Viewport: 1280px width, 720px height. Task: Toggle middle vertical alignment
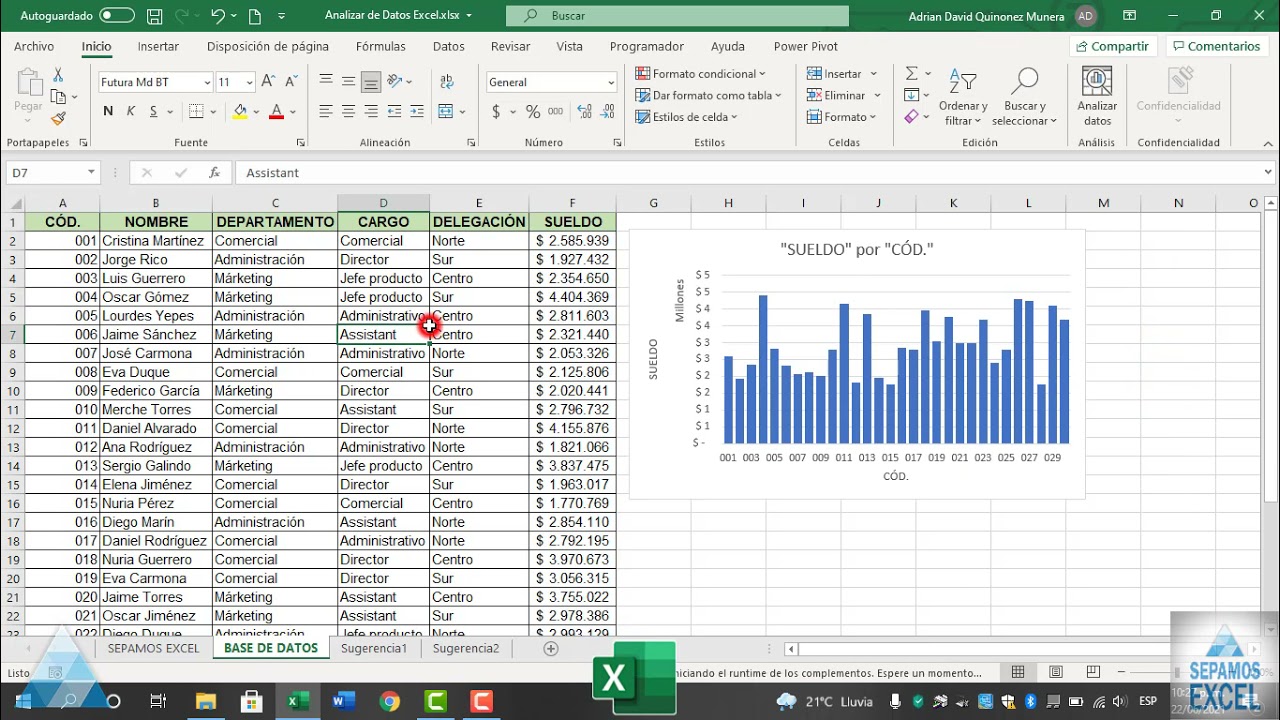[348, 81]
